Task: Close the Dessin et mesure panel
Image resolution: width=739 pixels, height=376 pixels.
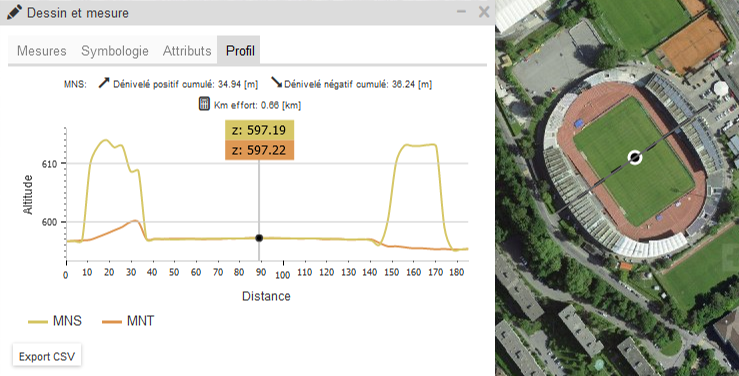Action: [484, 12]
